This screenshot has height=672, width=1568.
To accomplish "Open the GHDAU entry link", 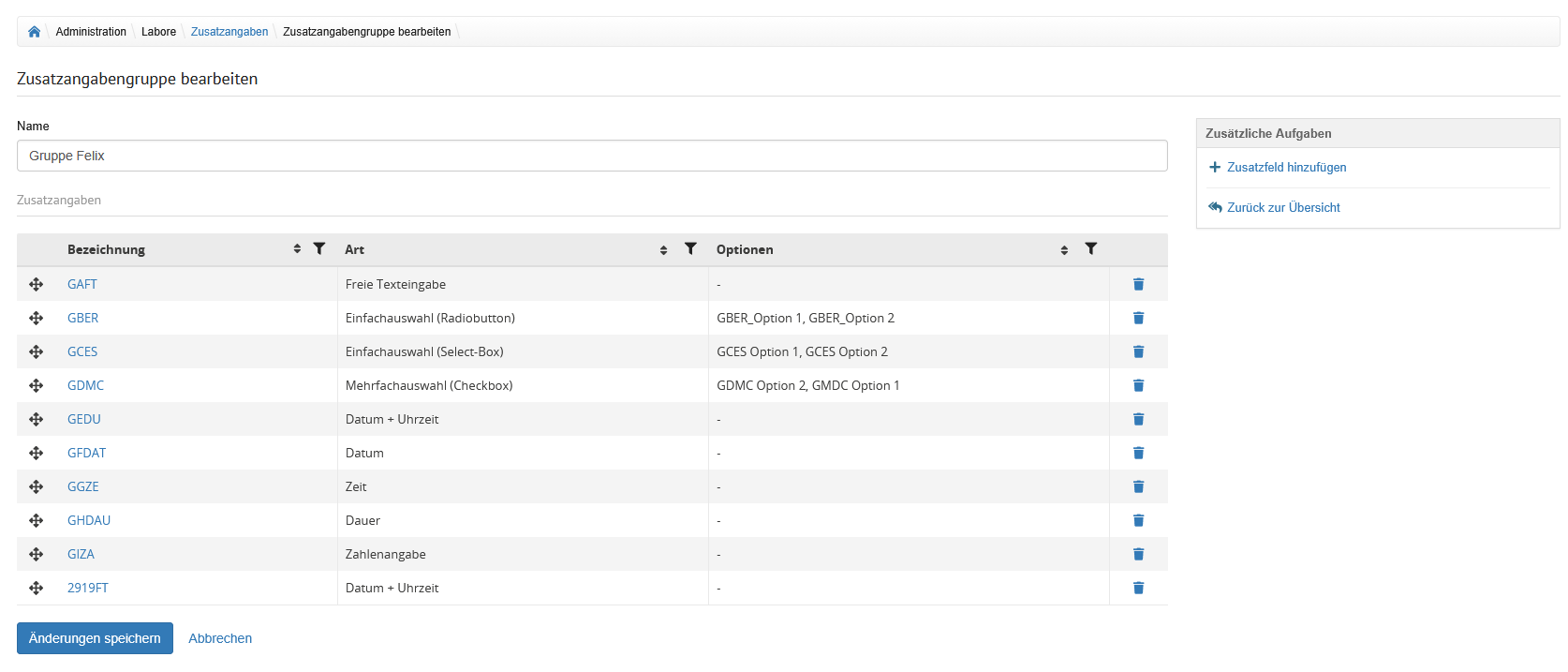I will coord(89,520).
